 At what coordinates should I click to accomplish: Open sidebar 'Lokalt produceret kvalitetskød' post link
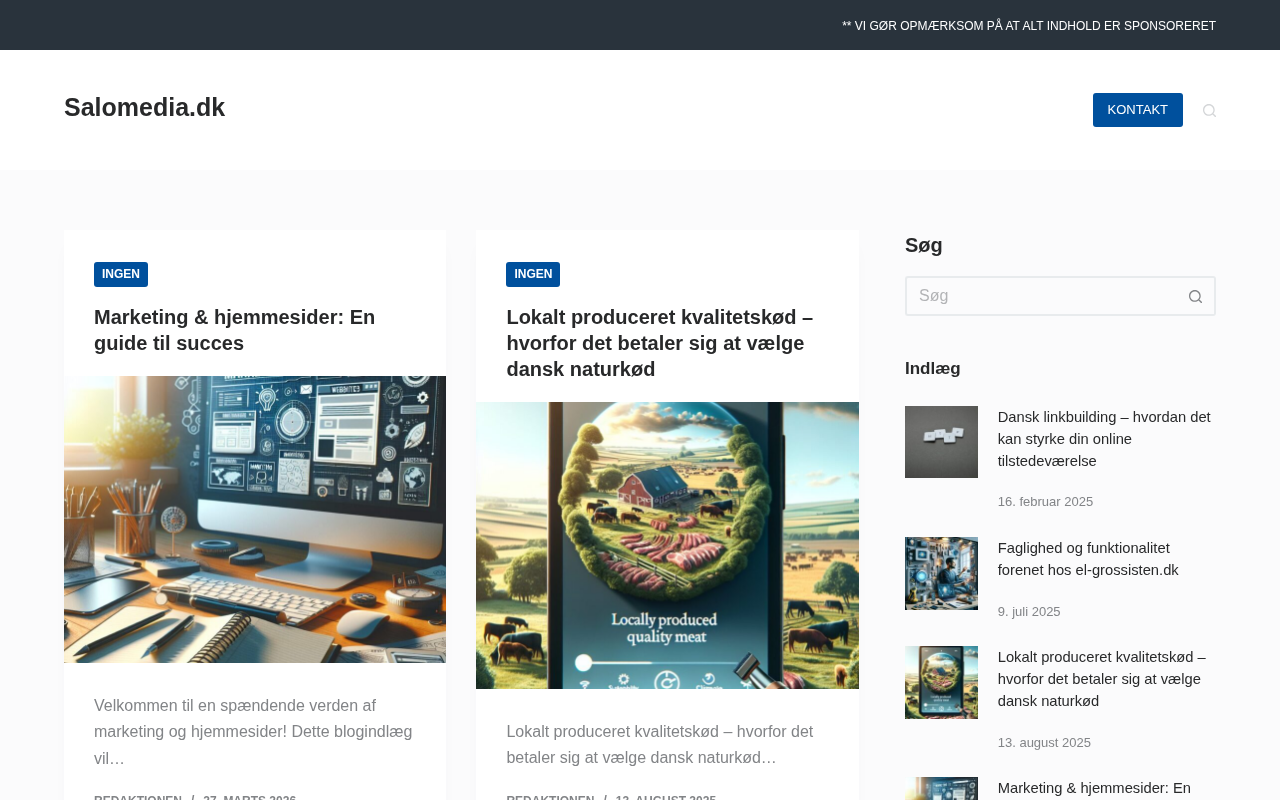pos(1102,679)
